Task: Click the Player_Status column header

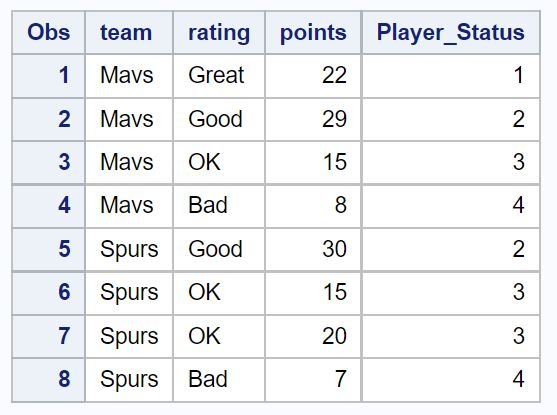Action: tap(451, 33)
